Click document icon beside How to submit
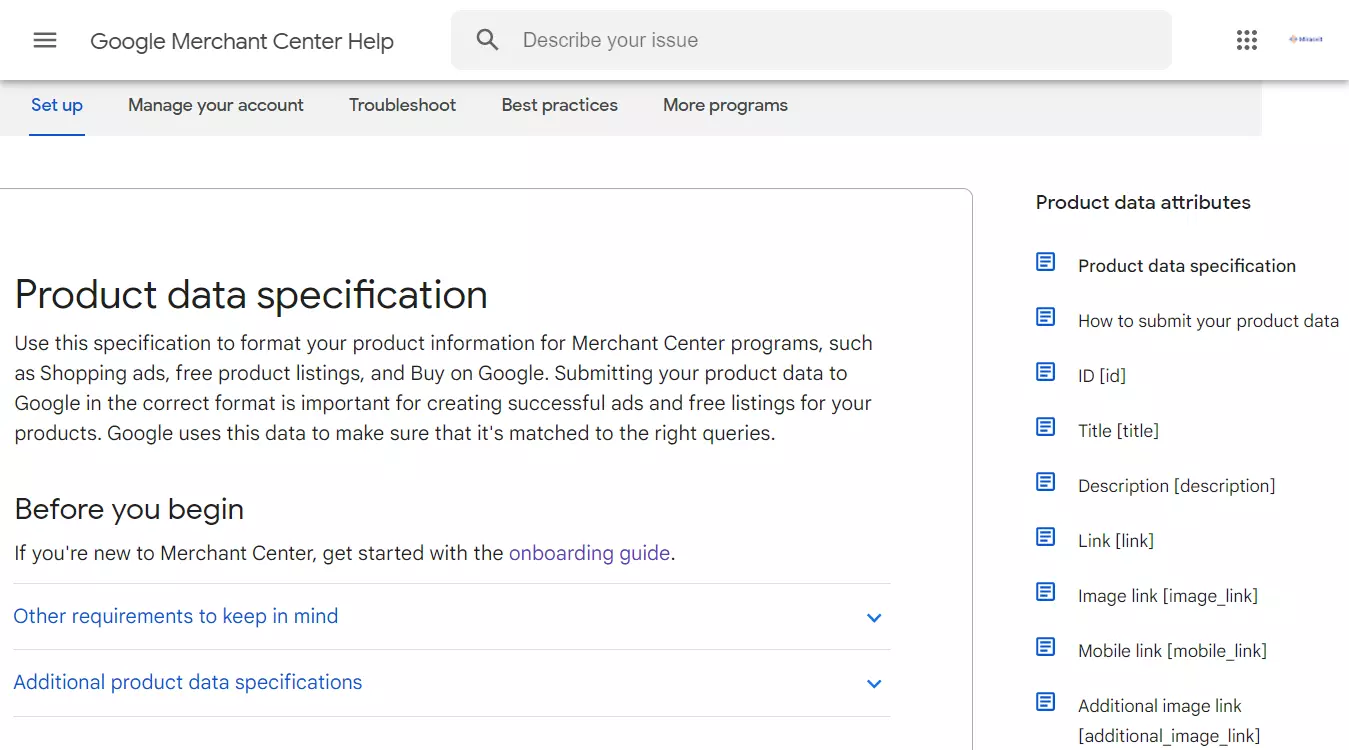This screenshot has height=750, width=1349. click(x=1045, y=317)
